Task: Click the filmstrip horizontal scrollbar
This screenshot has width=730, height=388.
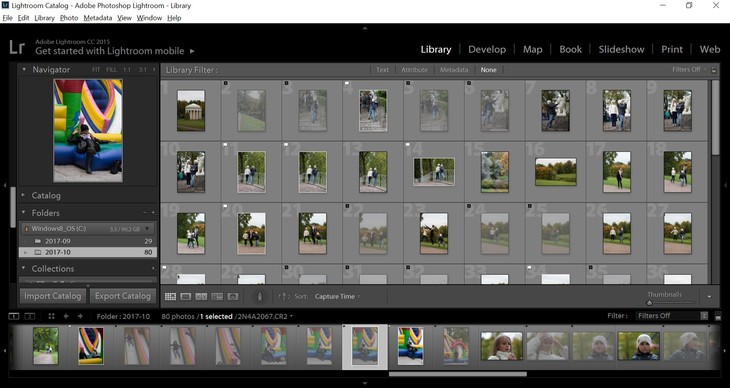Action: coord(458,374)
